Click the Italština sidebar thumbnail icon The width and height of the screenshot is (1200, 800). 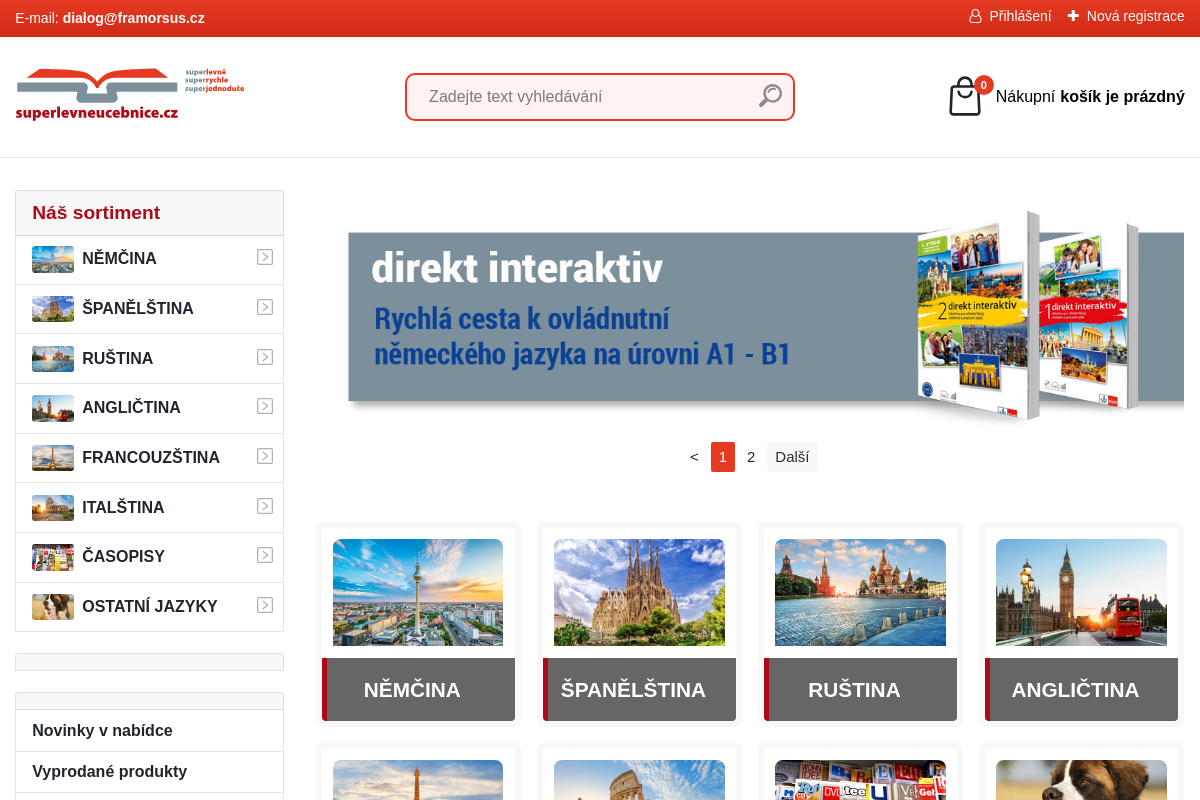click(53, 508)
